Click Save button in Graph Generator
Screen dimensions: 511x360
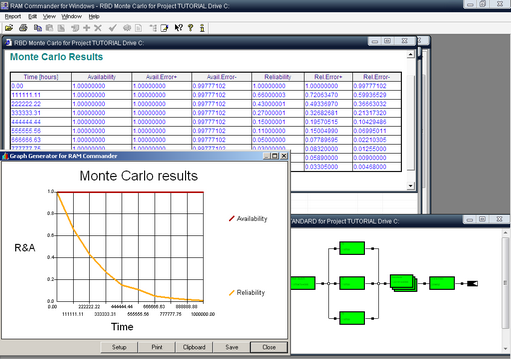pos(232,347)
